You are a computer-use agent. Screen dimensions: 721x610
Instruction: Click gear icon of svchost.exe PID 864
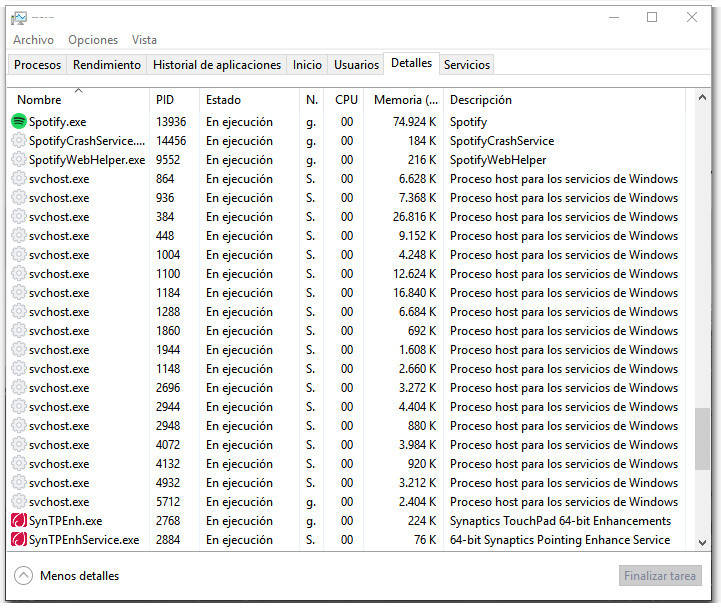pos(19,179)
